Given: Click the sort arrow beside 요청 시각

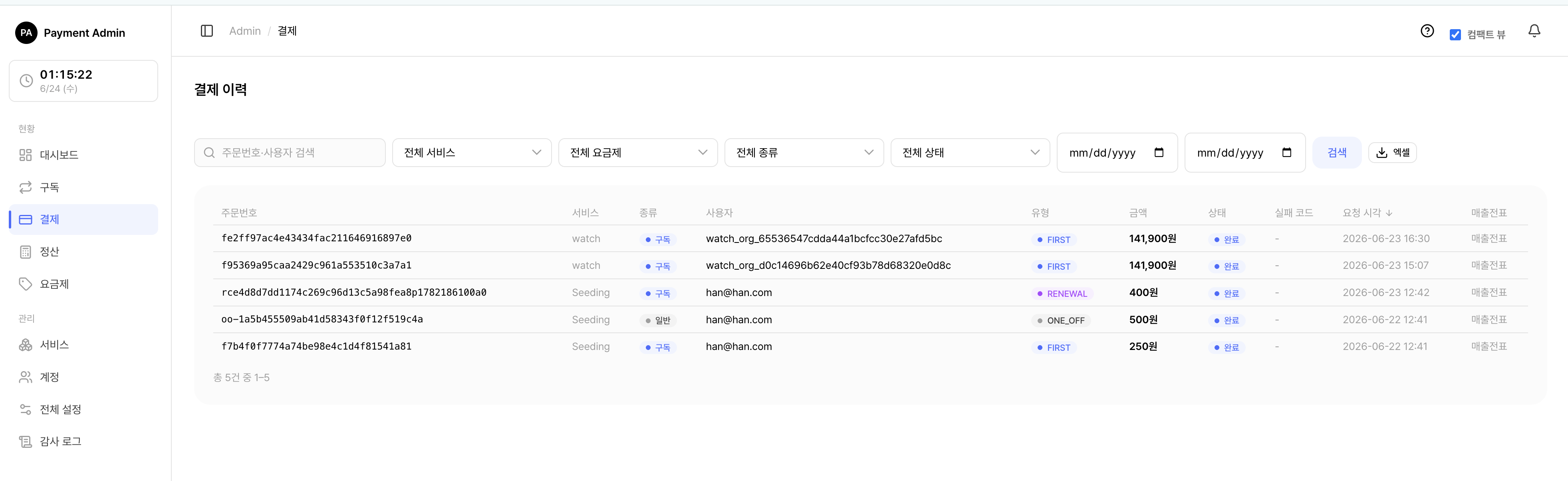Looking at the screenshot, I should pos(1389,213).
